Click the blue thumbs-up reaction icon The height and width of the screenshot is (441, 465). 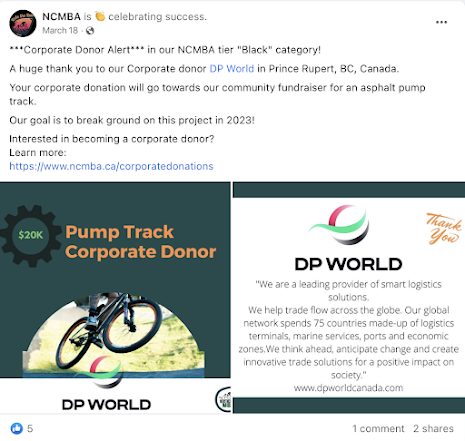point(17,428)
